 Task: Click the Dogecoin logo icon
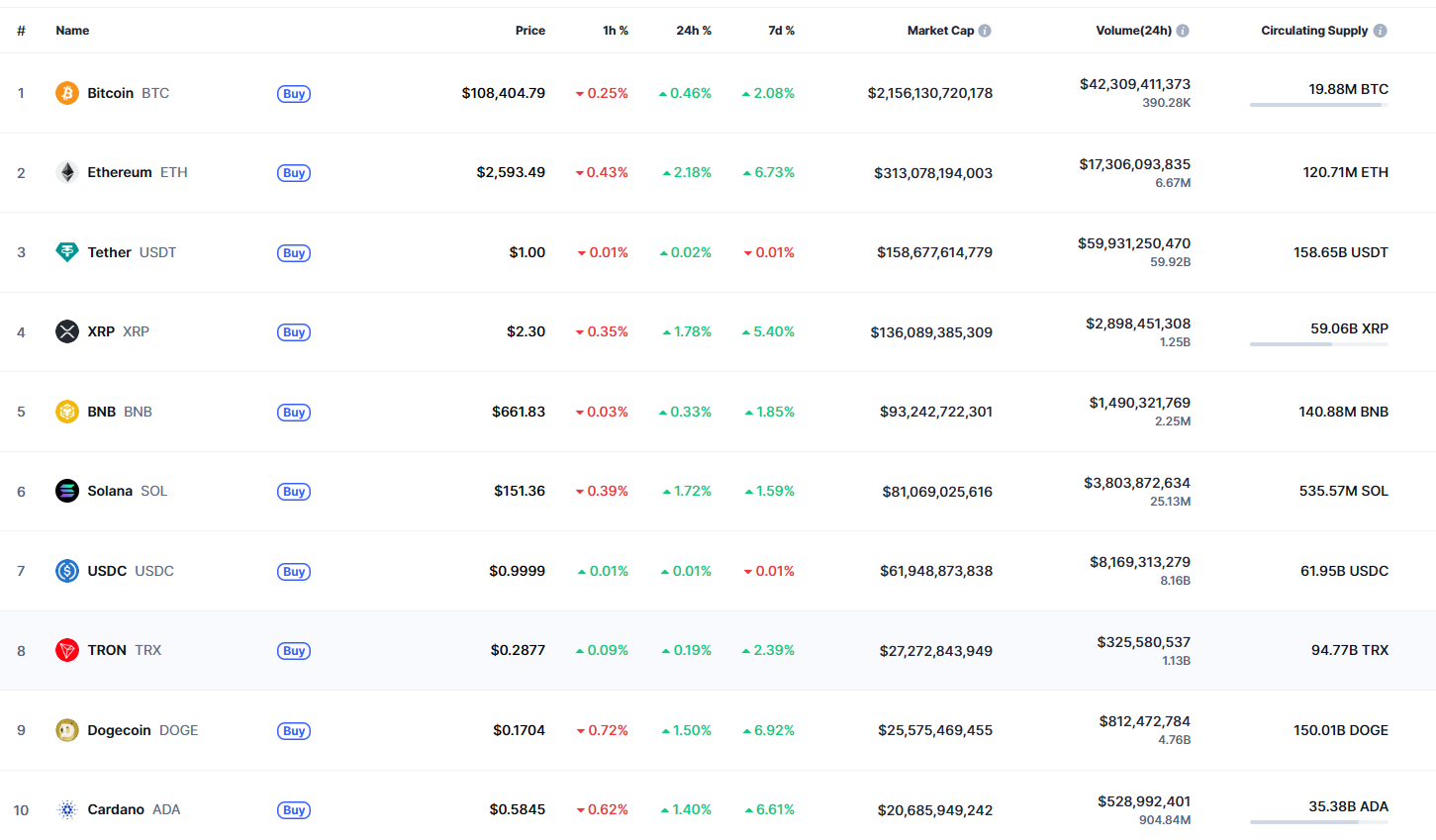point(67,730)
